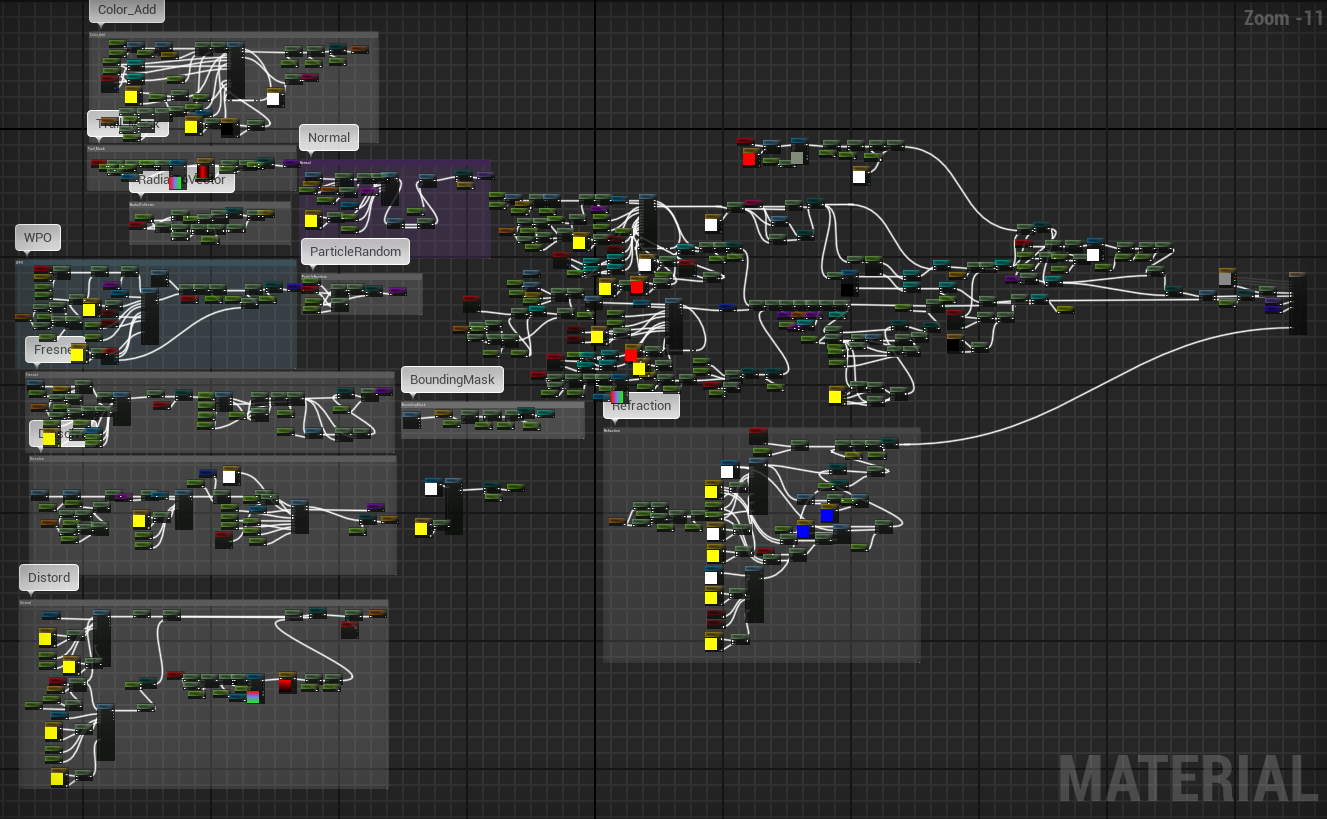
Task: Select the tall dark node in Normal group
Action: (x=389, y=188)
